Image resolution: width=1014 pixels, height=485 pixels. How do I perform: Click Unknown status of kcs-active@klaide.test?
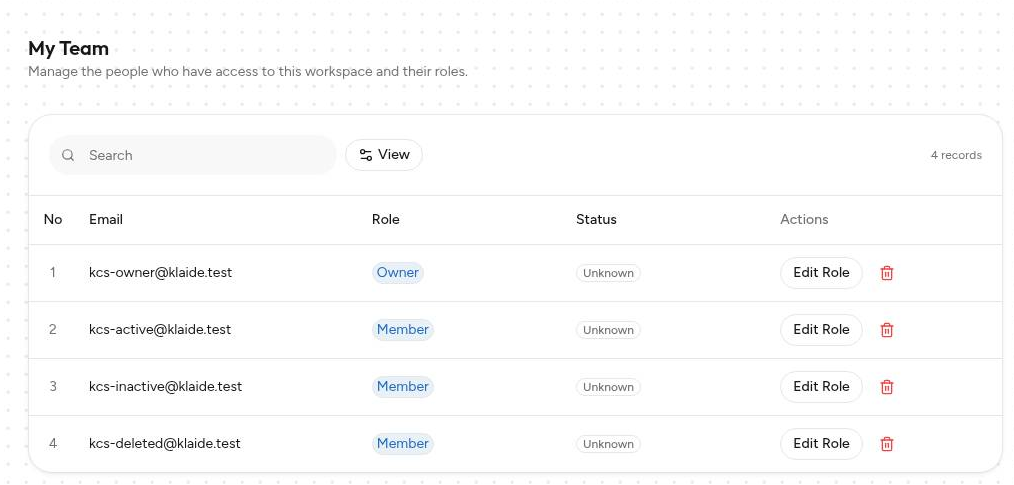coord(609,330)
